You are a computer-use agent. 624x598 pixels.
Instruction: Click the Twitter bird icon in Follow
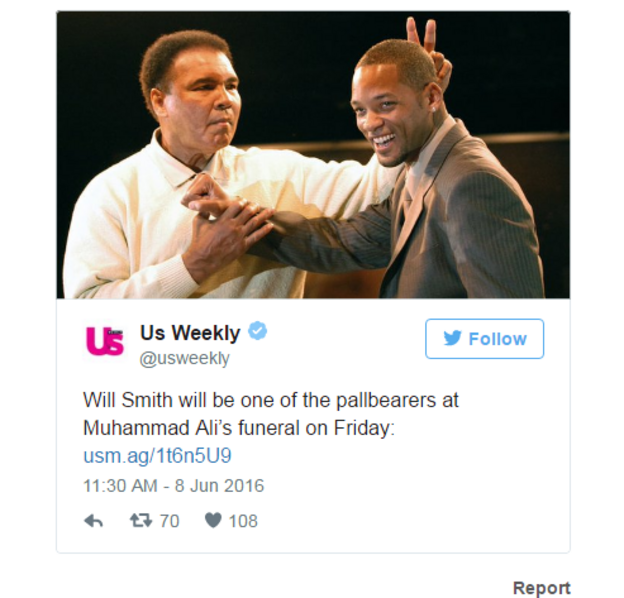(x=452, y=339)
